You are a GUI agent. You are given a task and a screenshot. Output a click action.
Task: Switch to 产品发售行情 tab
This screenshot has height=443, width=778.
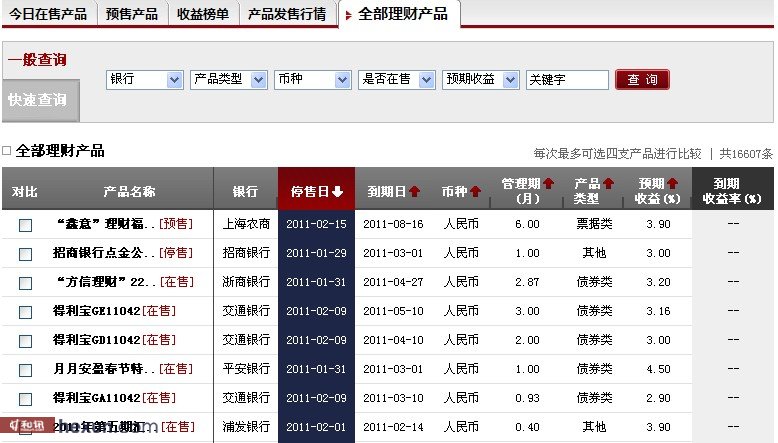[287, 14]
